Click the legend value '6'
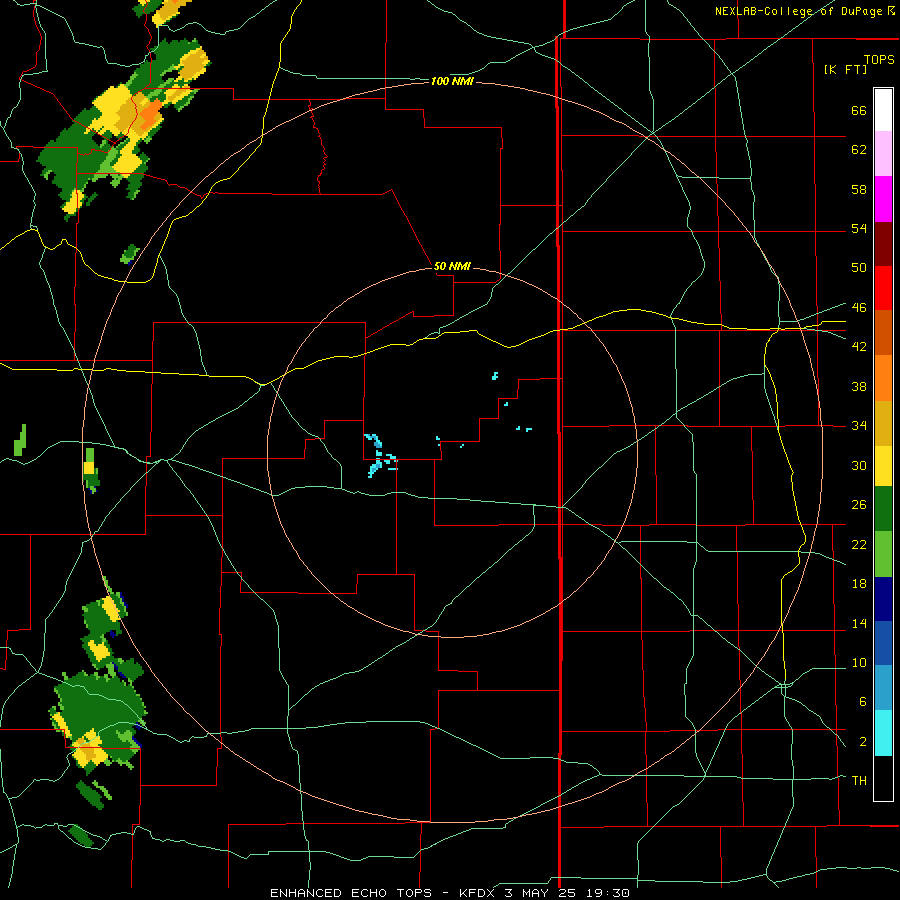900x900 pixels. click(862, 701)
